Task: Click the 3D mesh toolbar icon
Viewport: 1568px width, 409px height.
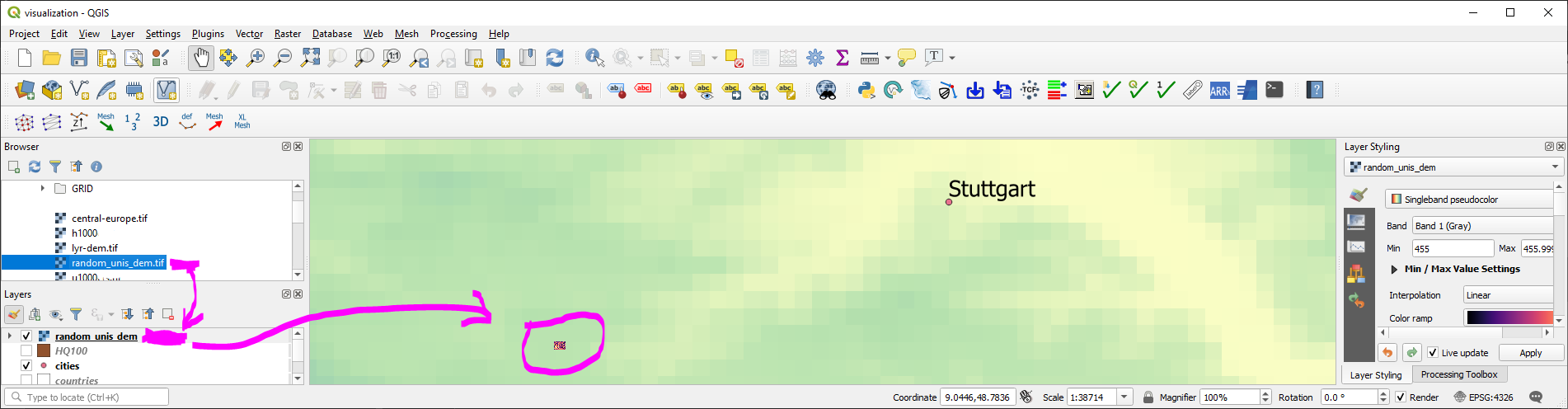Action: (160, 122)
